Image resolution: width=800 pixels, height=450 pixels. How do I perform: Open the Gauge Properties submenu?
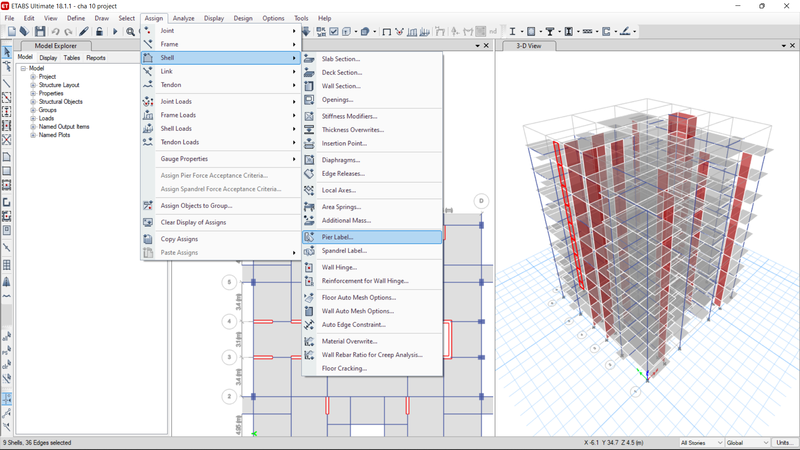(x=221, y=159)
